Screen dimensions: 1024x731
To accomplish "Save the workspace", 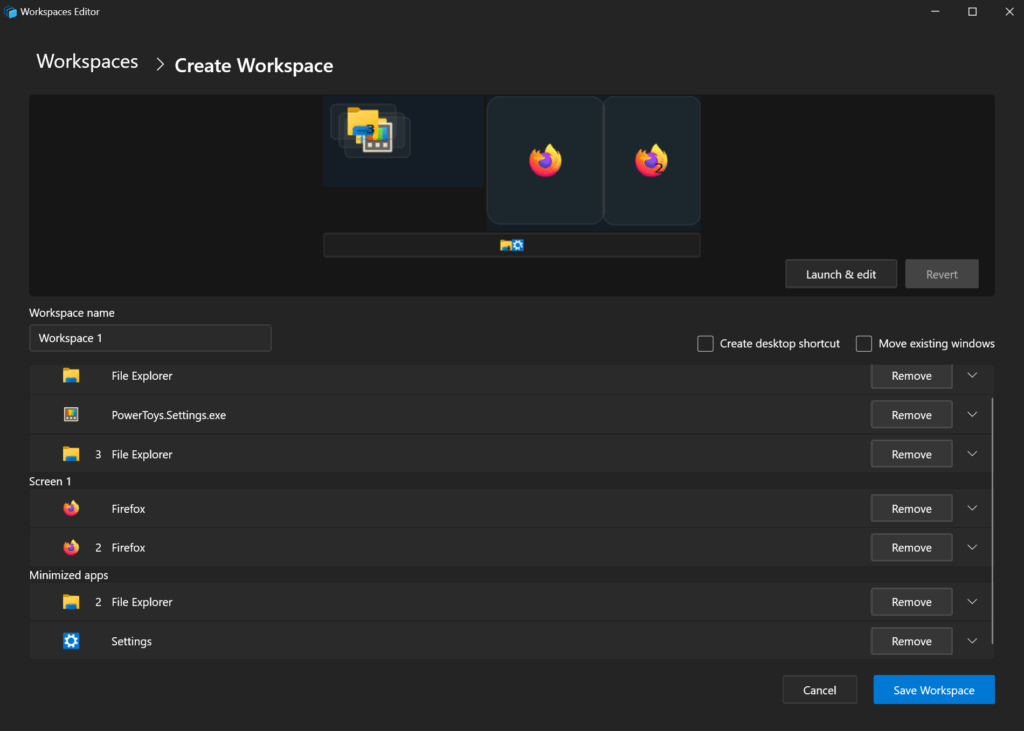I will pyautogui.click(x=933, y=689).
